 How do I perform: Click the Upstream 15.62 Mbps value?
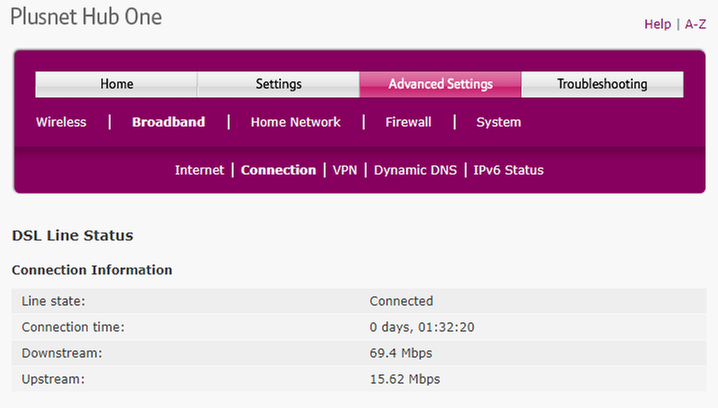[404, 379]
